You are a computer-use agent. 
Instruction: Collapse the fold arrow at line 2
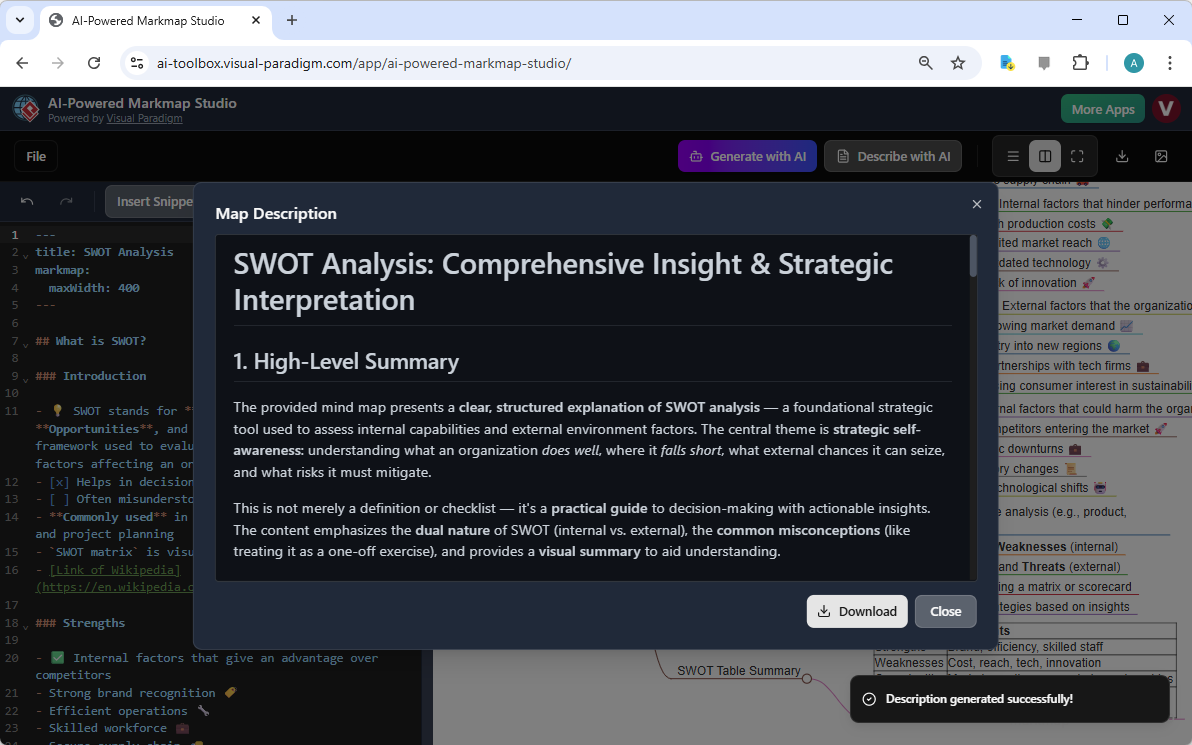pos(26,254)
